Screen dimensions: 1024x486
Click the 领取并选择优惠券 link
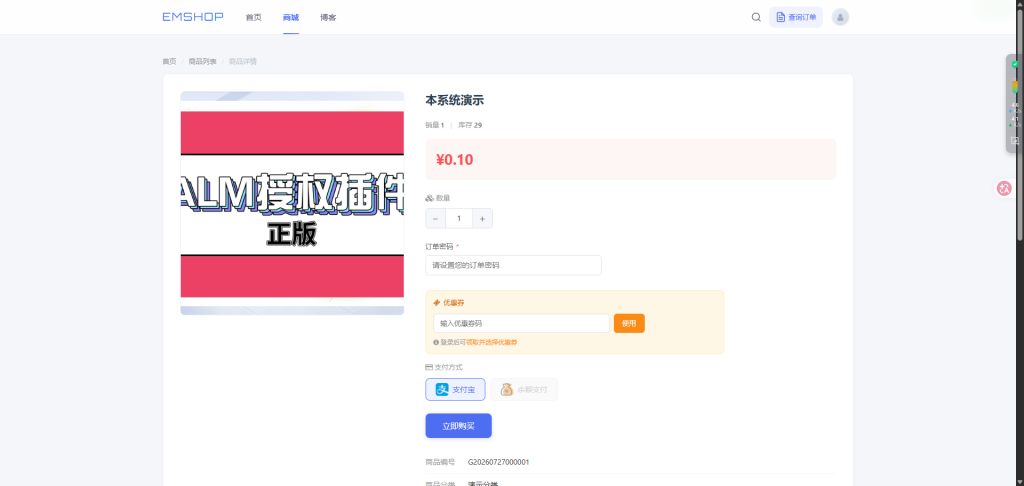[x=491, y=342]
